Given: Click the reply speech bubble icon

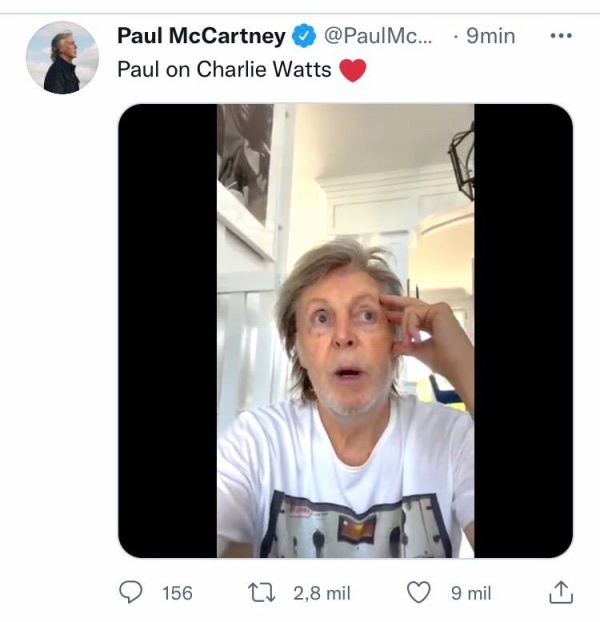Looking at the screenshot, I should (x=131, y=593).
